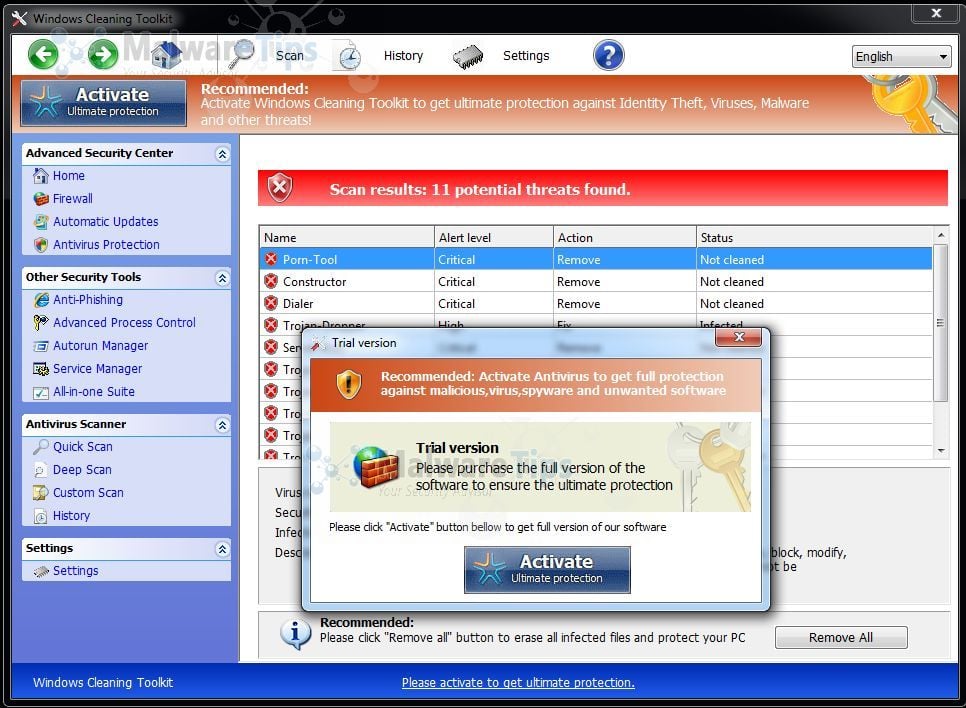The height and width of the screenshot is (708, 966).
Task: Close the Trial version dialog
Action: pos(739,336)
